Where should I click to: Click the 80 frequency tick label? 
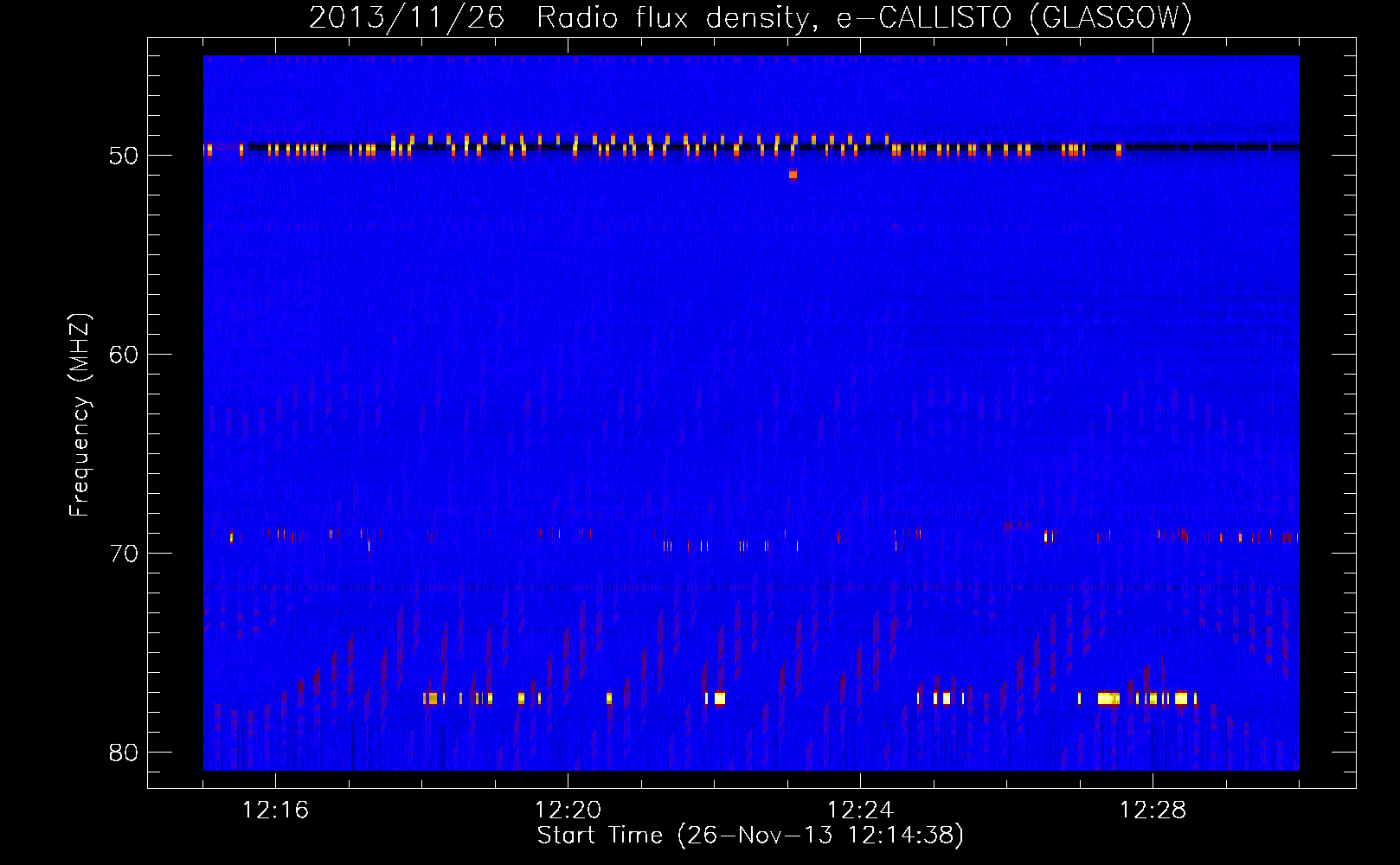click(x=124, y=753)
